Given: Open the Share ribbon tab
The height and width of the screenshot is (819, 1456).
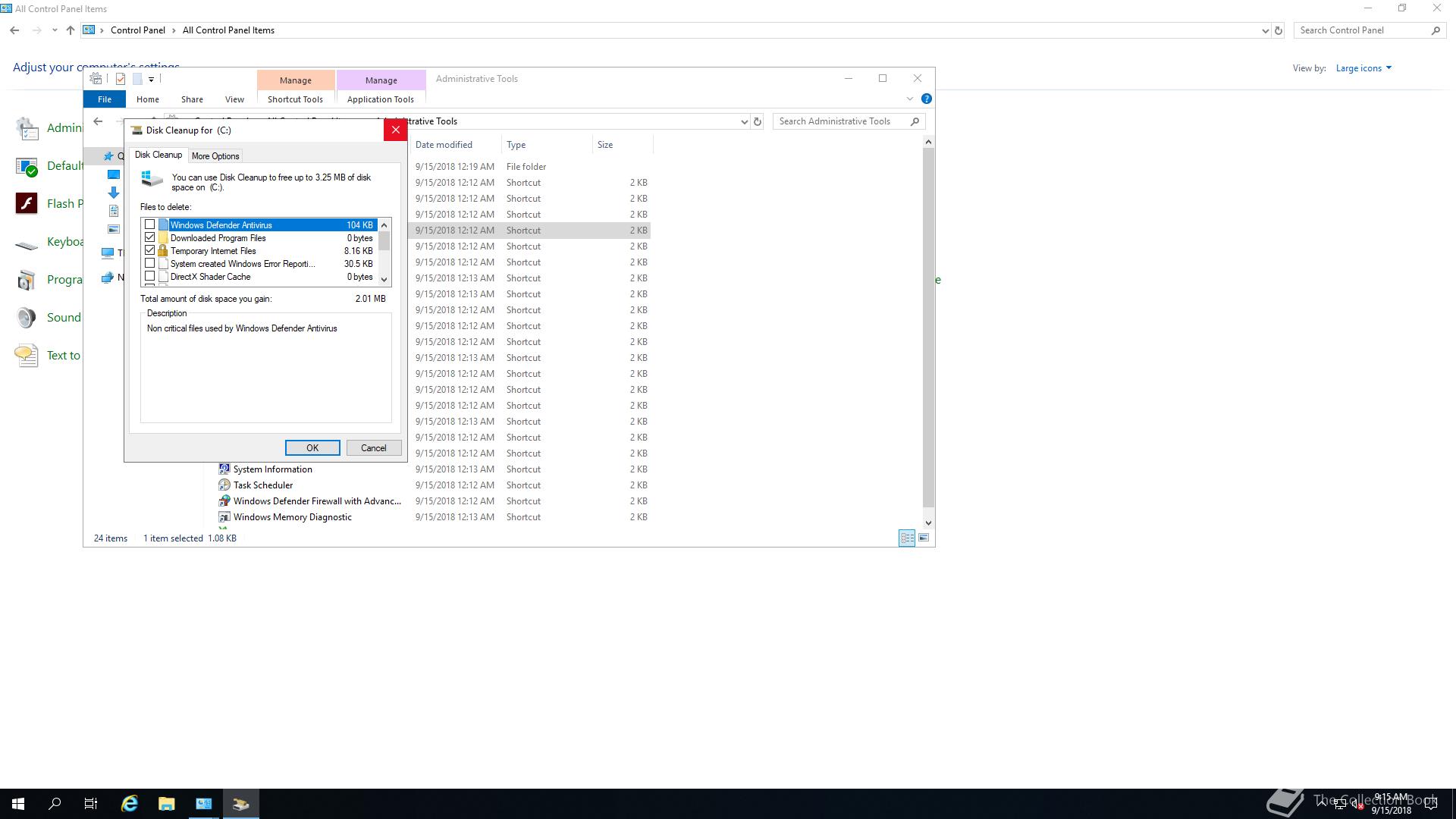Looking at the screenshot, I should 192,99.
